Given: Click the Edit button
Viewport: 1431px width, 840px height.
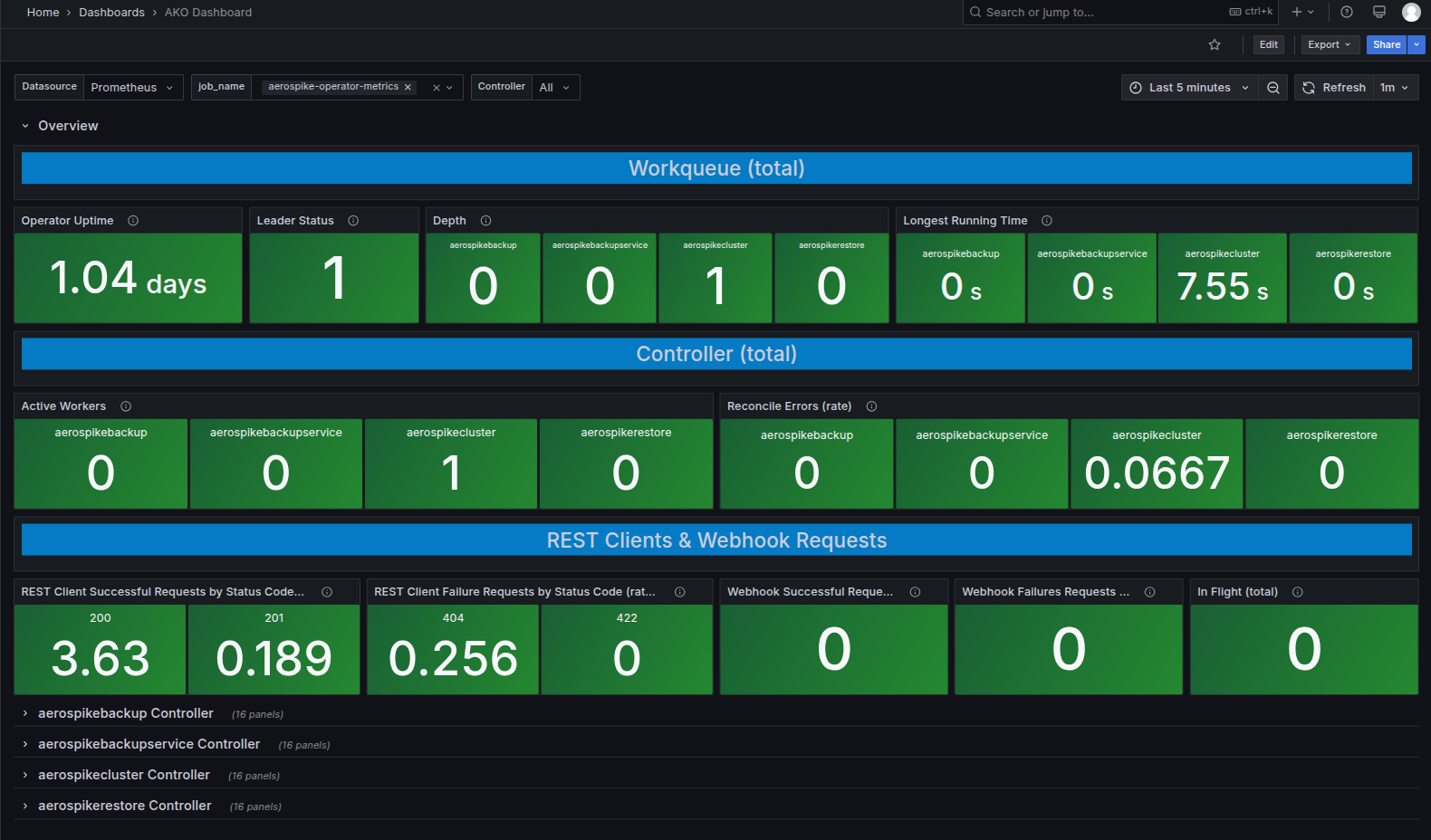Looking at the screenshot, I should [1268, 44].
